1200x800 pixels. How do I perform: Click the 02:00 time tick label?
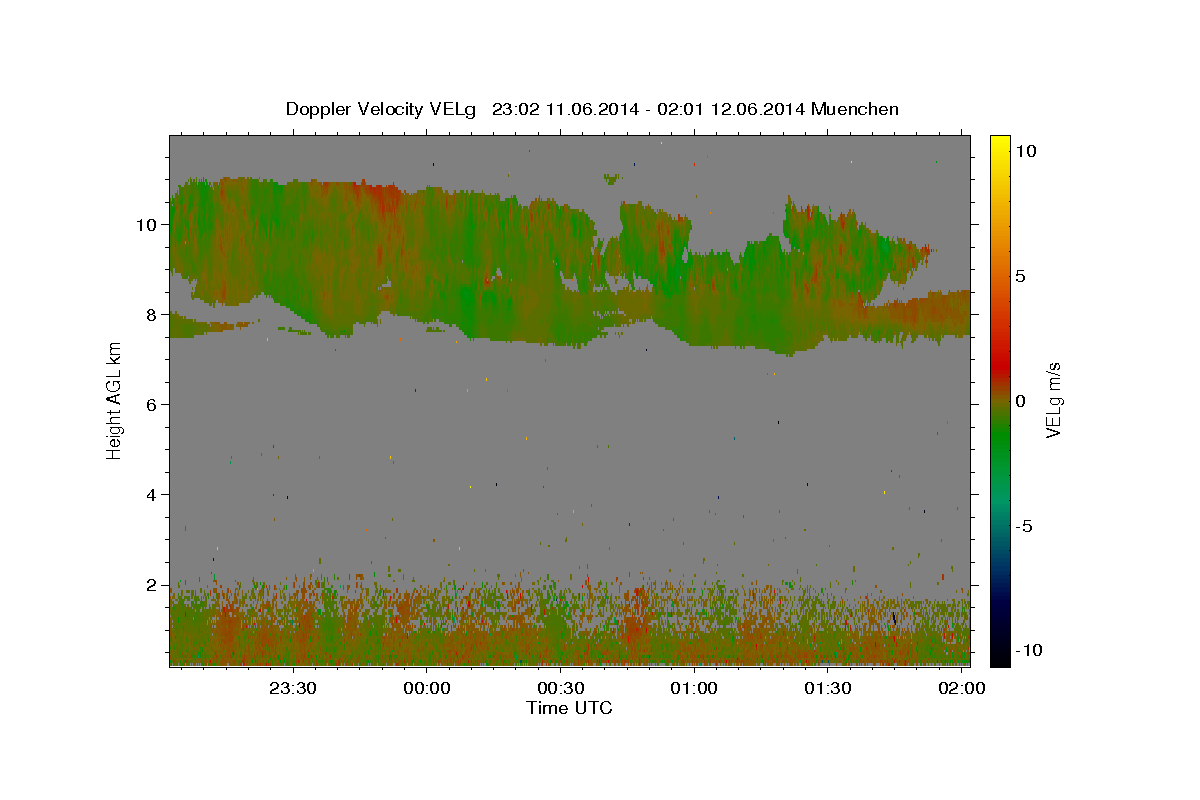pyautogui.click(x=962, y=689)
